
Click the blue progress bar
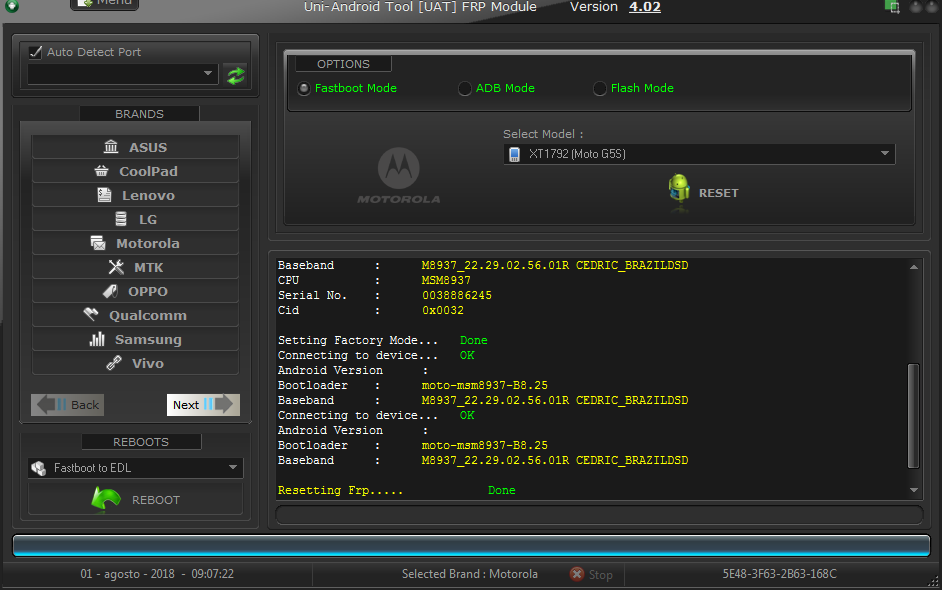tap(472, 545)
